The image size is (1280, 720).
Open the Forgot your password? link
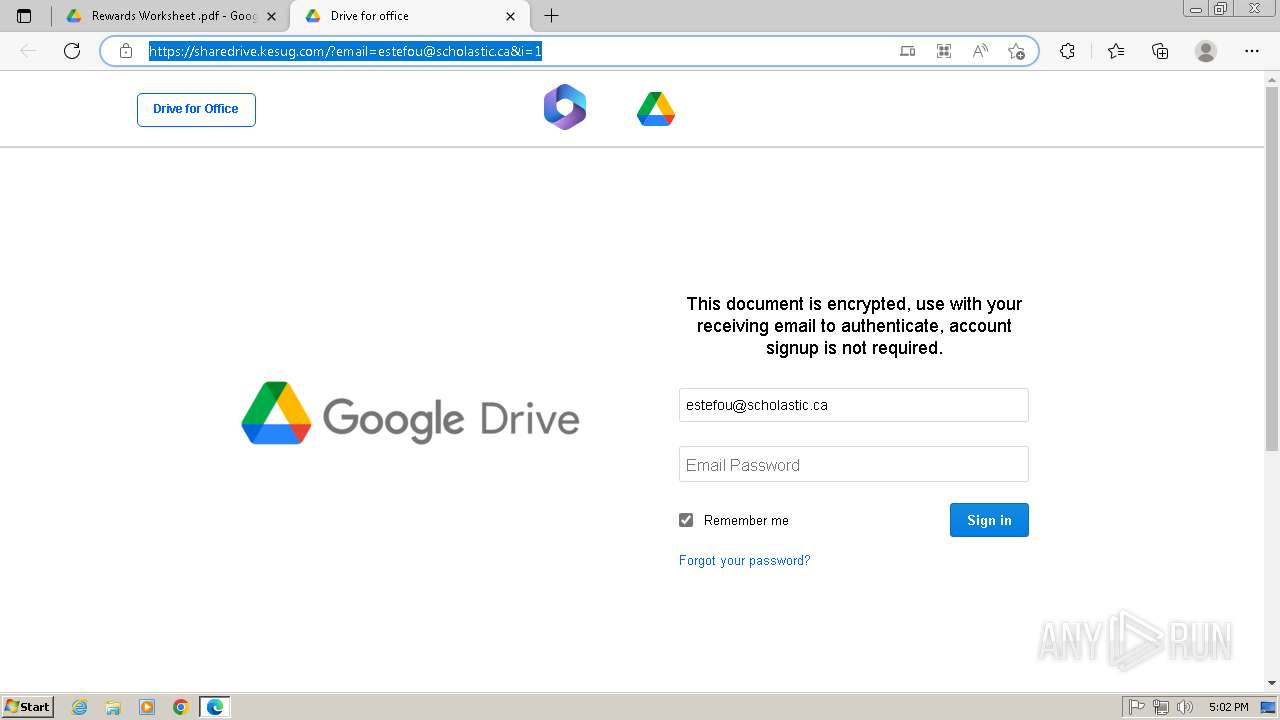(745, 561)
